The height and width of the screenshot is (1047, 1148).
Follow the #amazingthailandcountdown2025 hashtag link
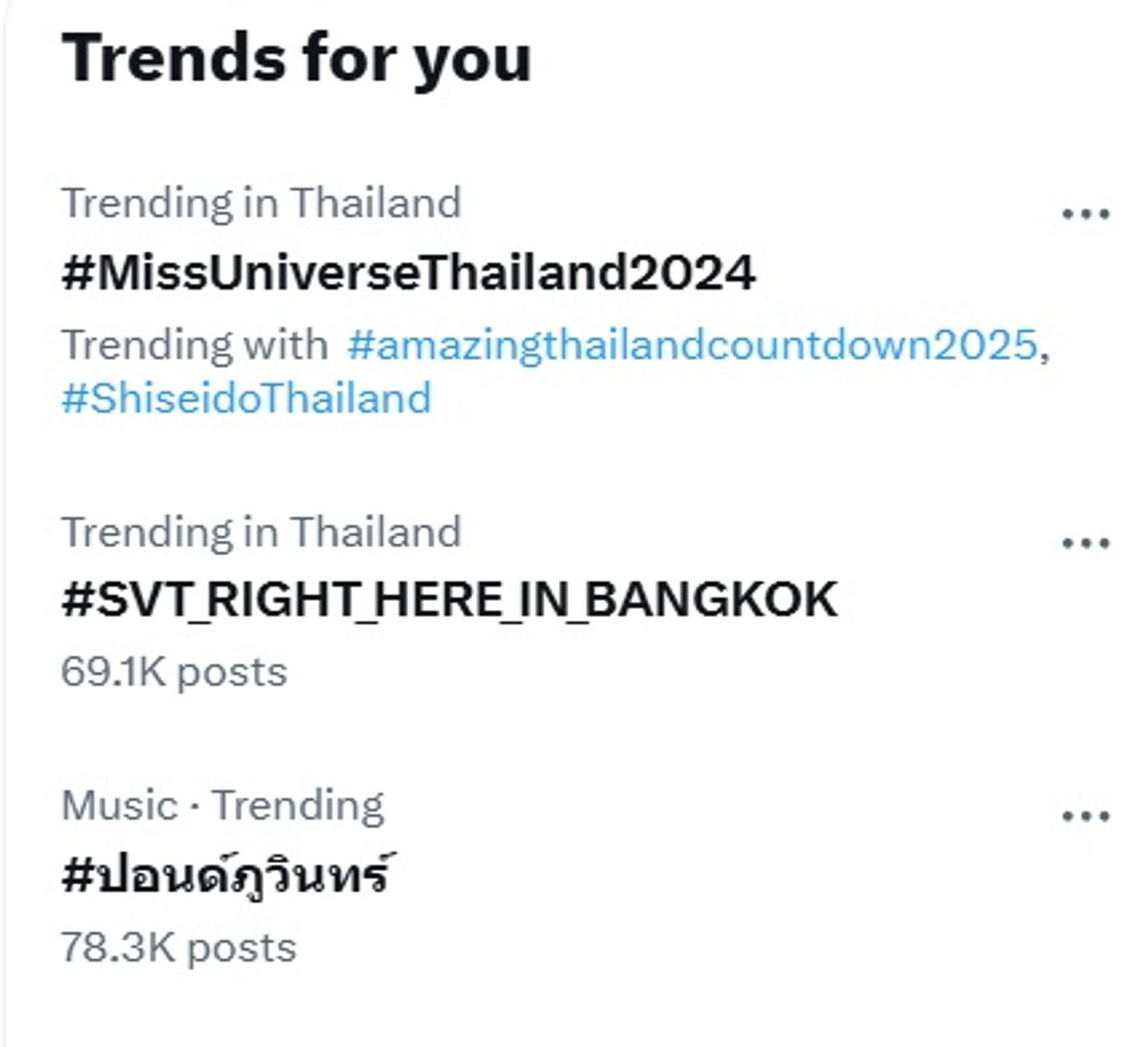coord(691,345)
